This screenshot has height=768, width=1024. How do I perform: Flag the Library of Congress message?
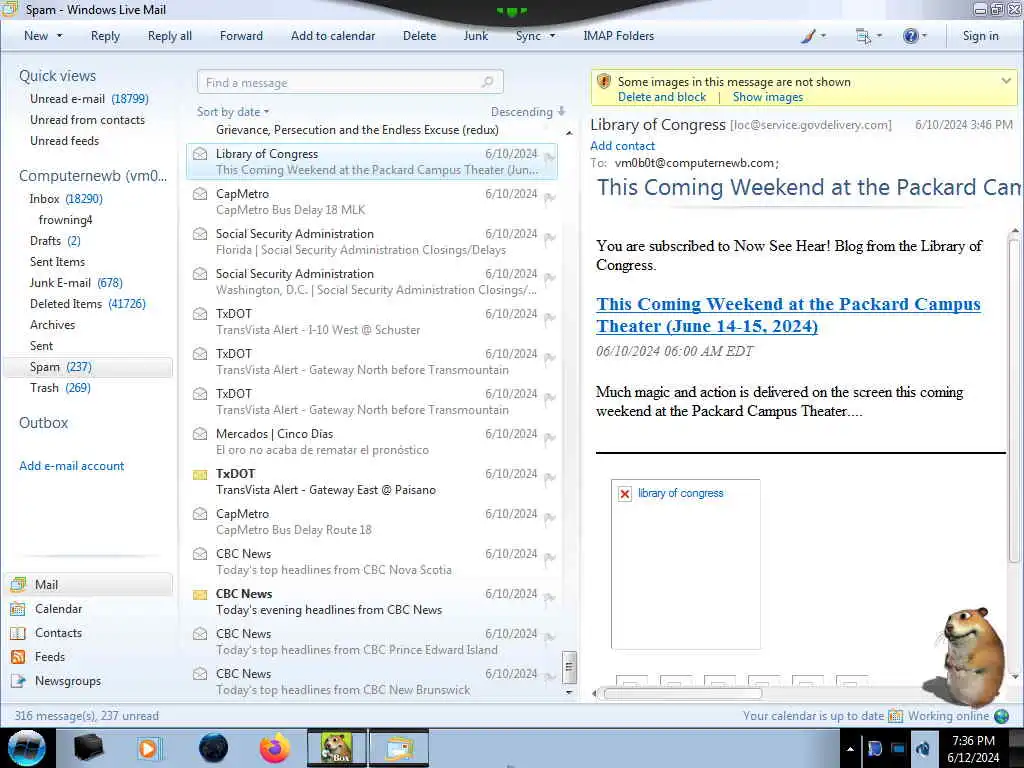point(549,157)
